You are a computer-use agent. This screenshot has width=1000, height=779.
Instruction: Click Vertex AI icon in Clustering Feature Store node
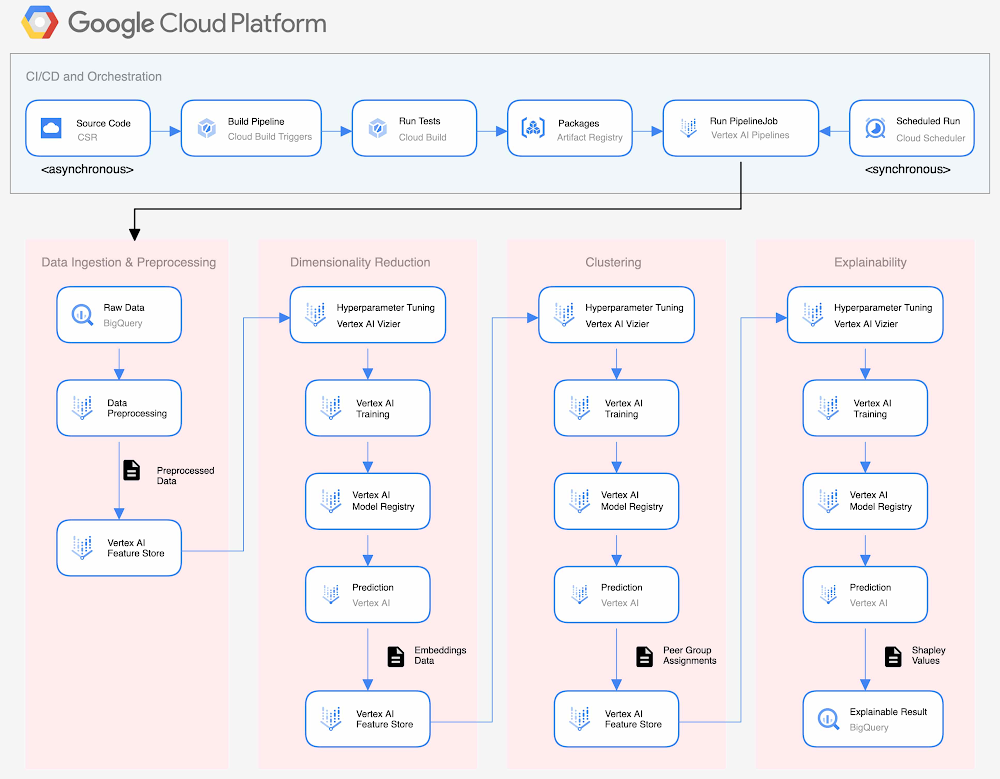tap(579, 718)
